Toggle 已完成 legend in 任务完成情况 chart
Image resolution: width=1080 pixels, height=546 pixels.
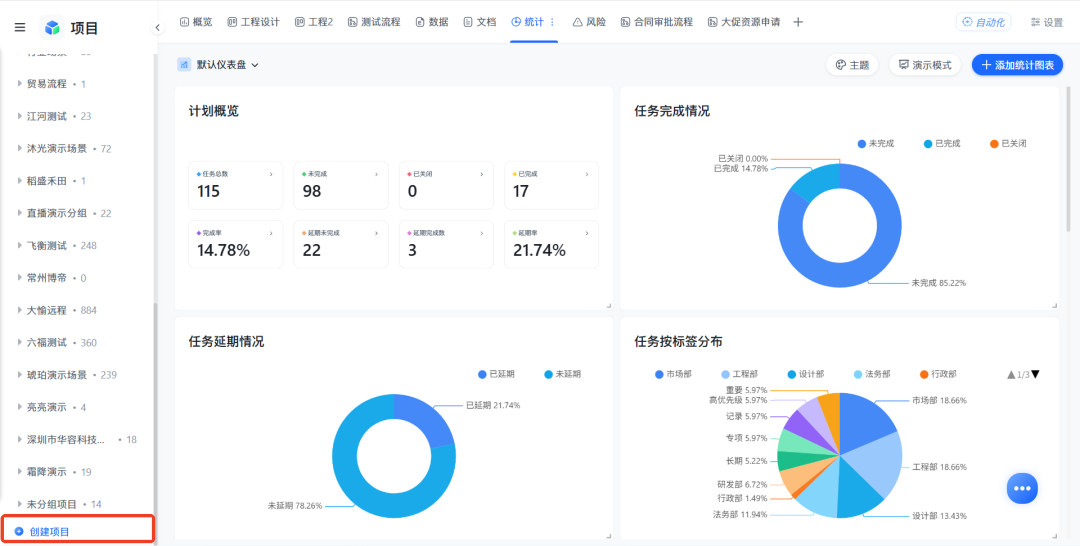click(x=942, y=144)
